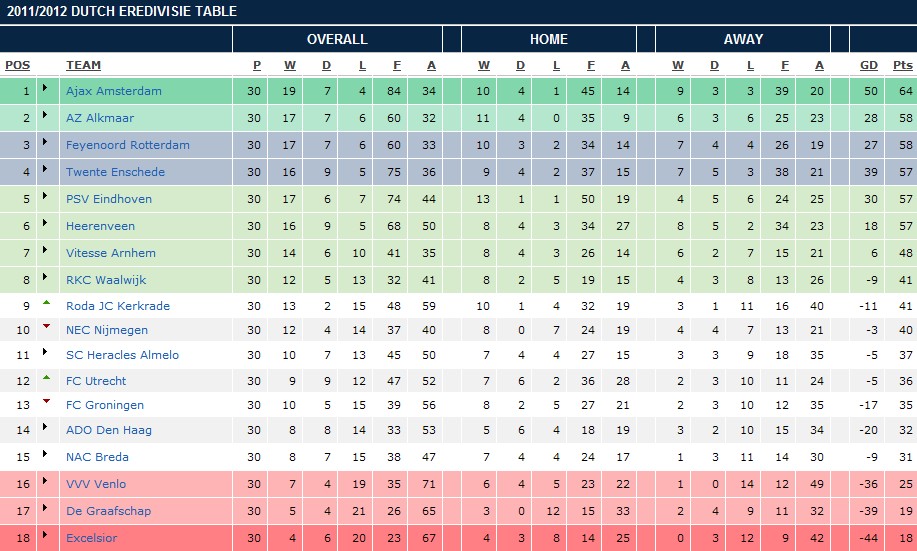Image resolution: width=917 pixels, height=551 pixels.
Task: Select the HOME section header
Action: point(548,40)
